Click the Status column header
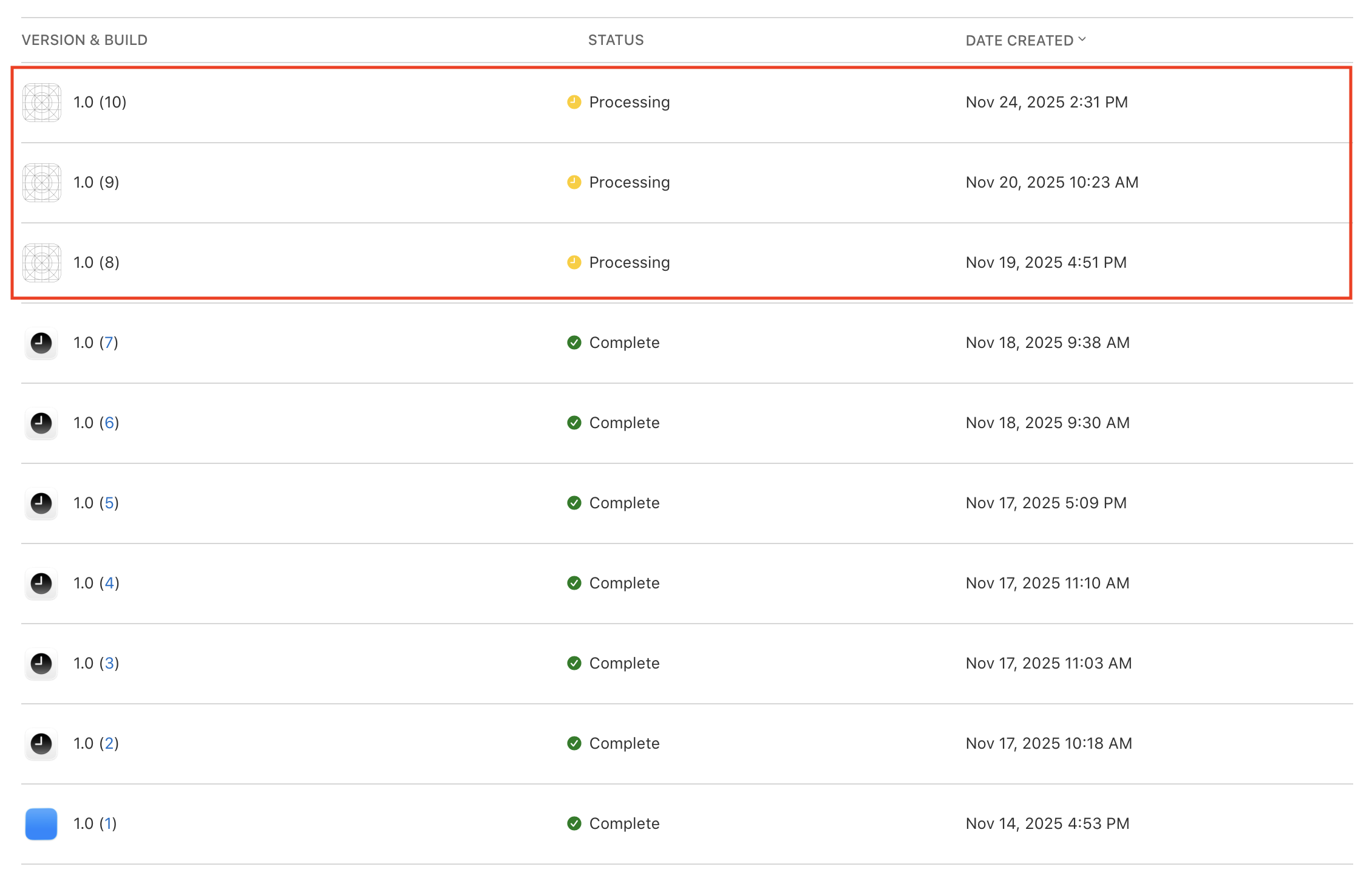Image resolution: width=1372 pixels, height=889 pixels. pos(616,40)
